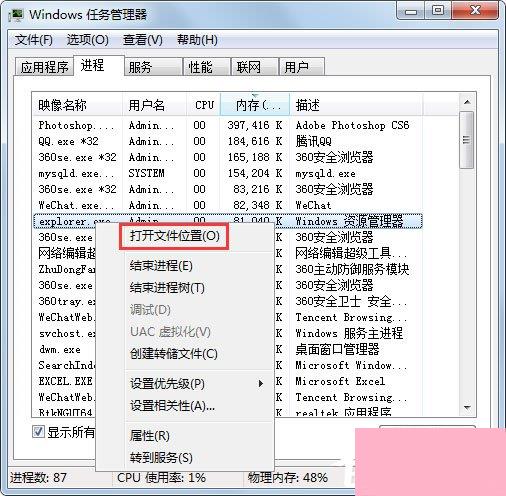This screenshot has width=506, height=496.
Task: Click the Windows 服务主进程 description
Action: pos(349,333)
